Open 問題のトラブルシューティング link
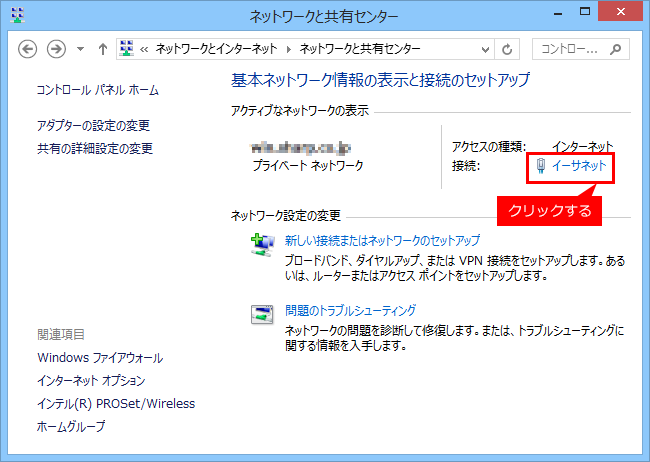Screen dimensions: 650x462 350,310
